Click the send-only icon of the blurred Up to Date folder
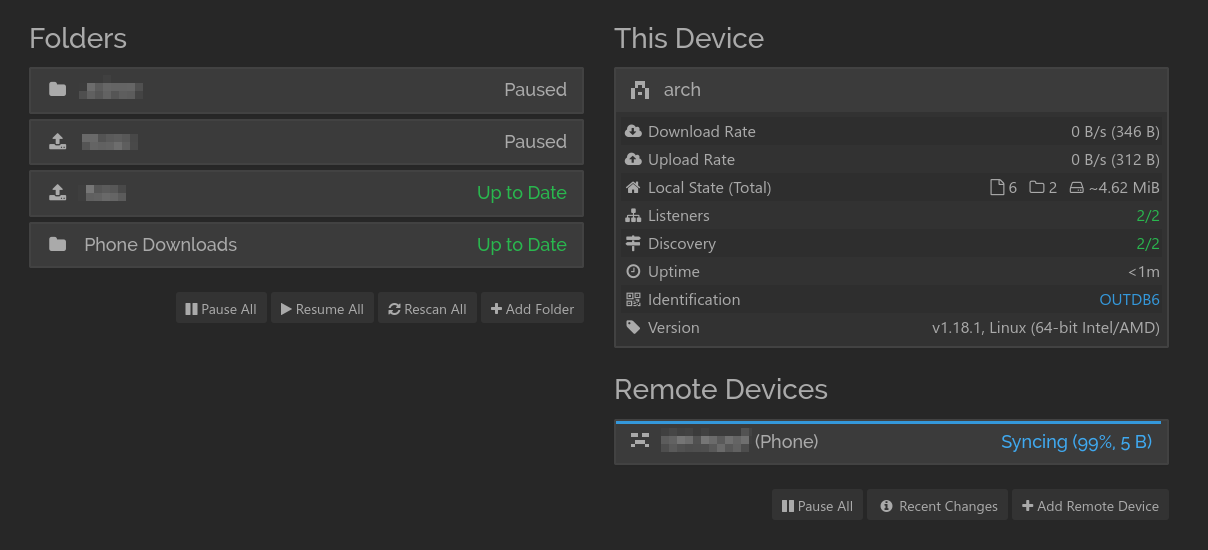The width and height of the screenshot is (1208, 550). point(58,193)
